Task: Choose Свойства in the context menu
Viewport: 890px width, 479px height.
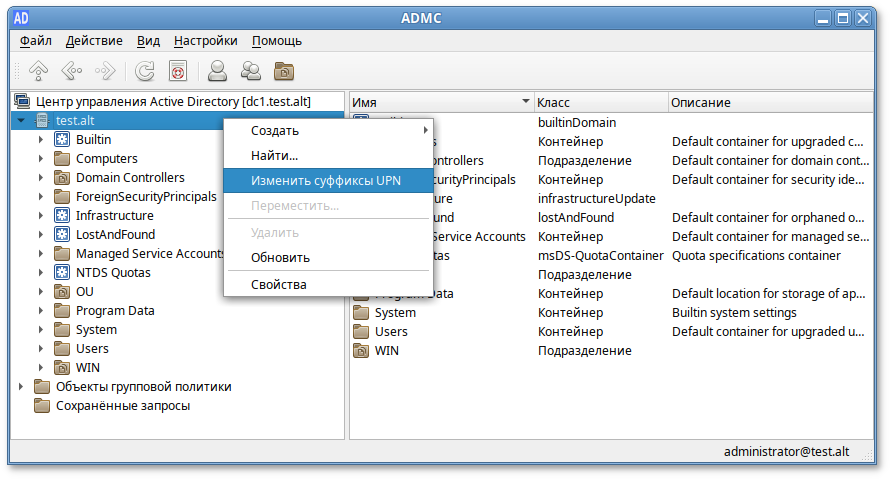Action: (x=328, y=284)
